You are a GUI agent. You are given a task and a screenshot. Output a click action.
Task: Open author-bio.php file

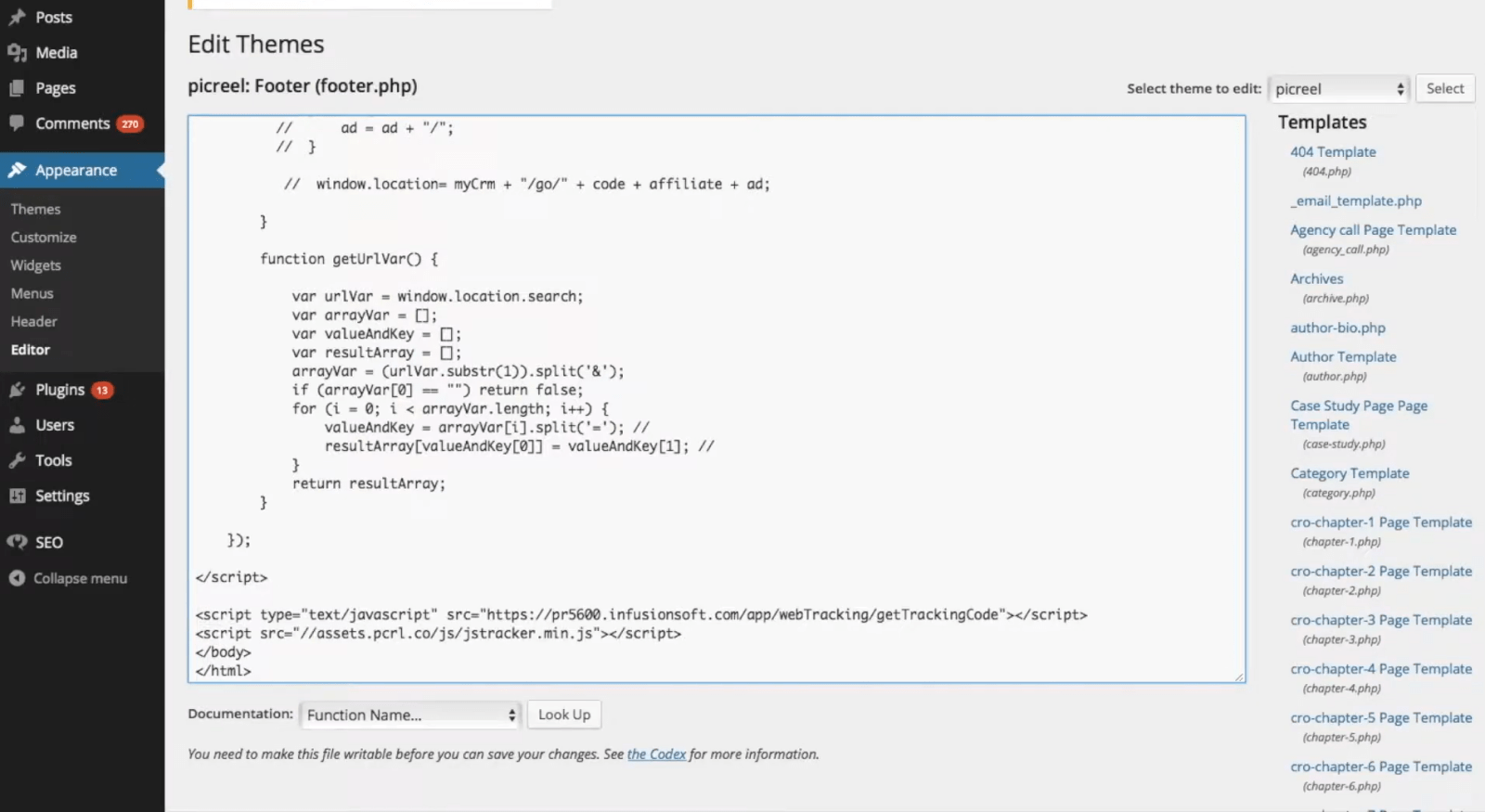(x=1337, y=328)
